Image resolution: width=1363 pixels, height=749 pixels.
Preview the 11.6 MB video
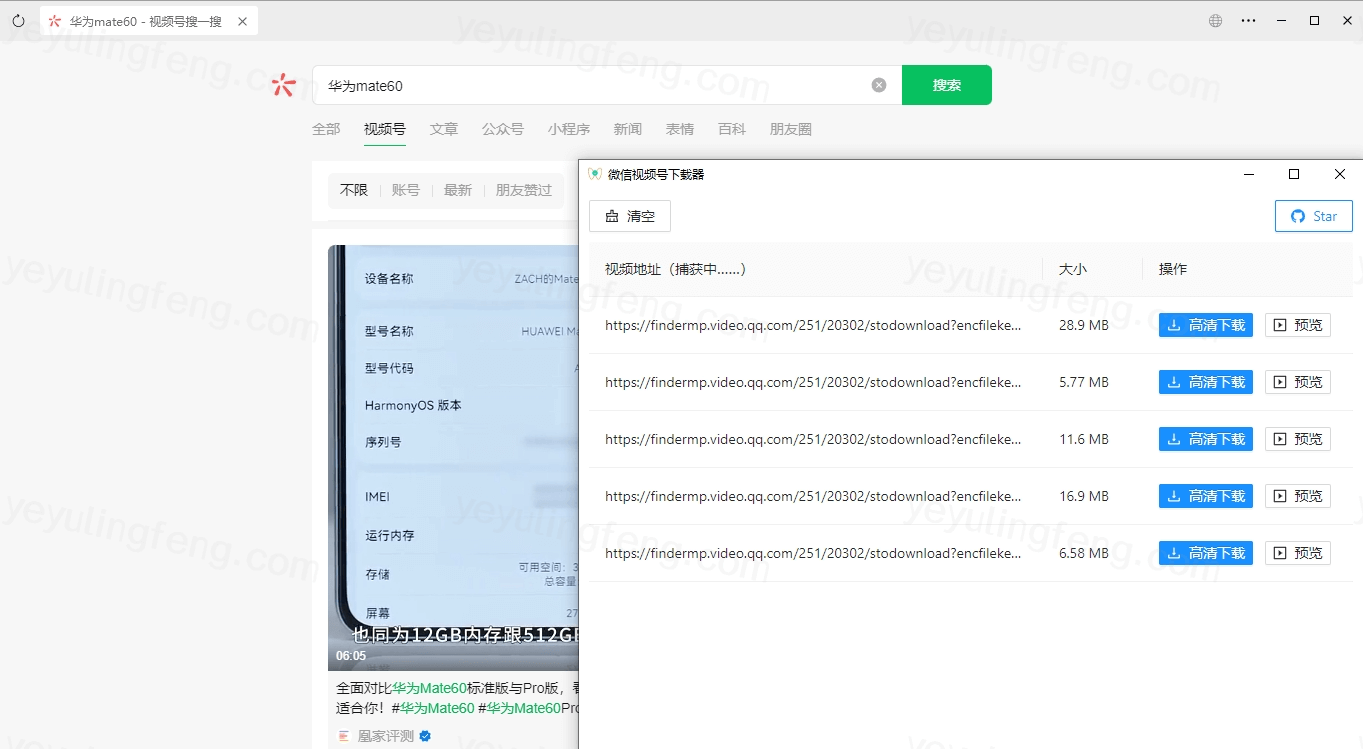click(x=1298, y=439)
